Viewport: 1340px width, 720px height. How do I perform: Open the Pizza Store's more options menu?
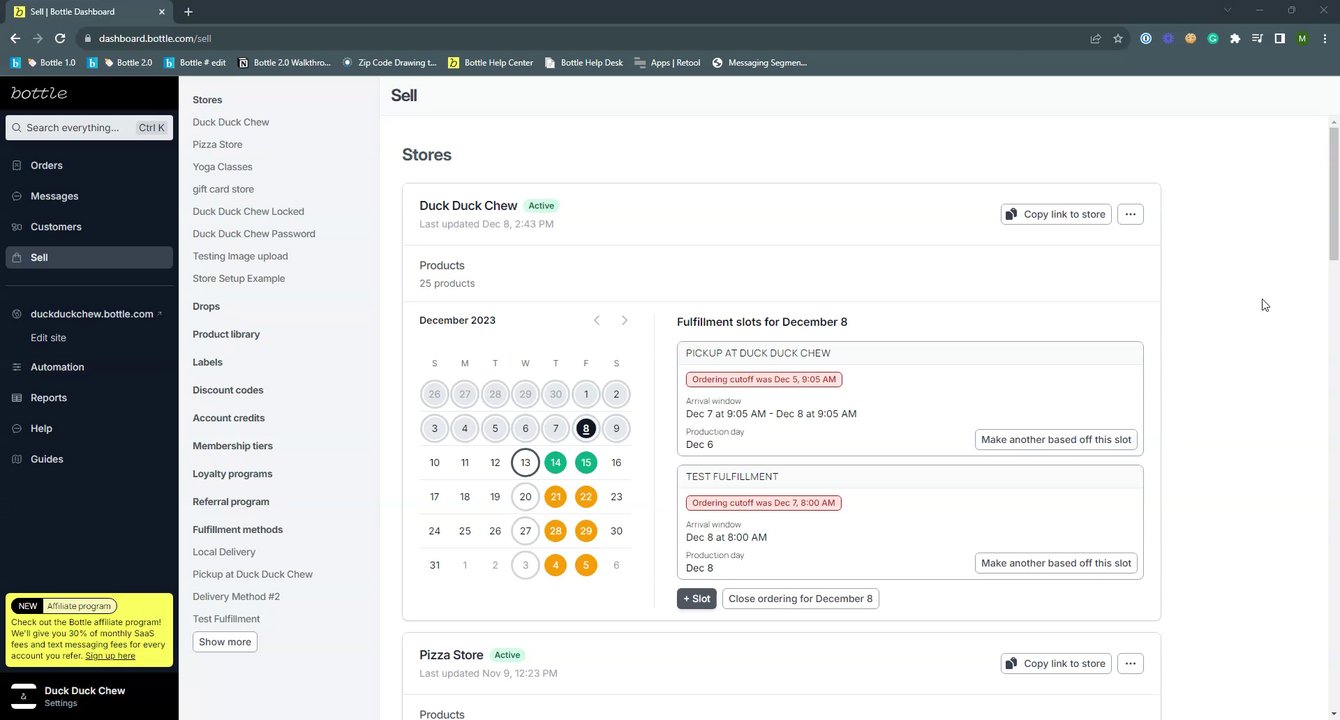click(x=1130, y=663)
